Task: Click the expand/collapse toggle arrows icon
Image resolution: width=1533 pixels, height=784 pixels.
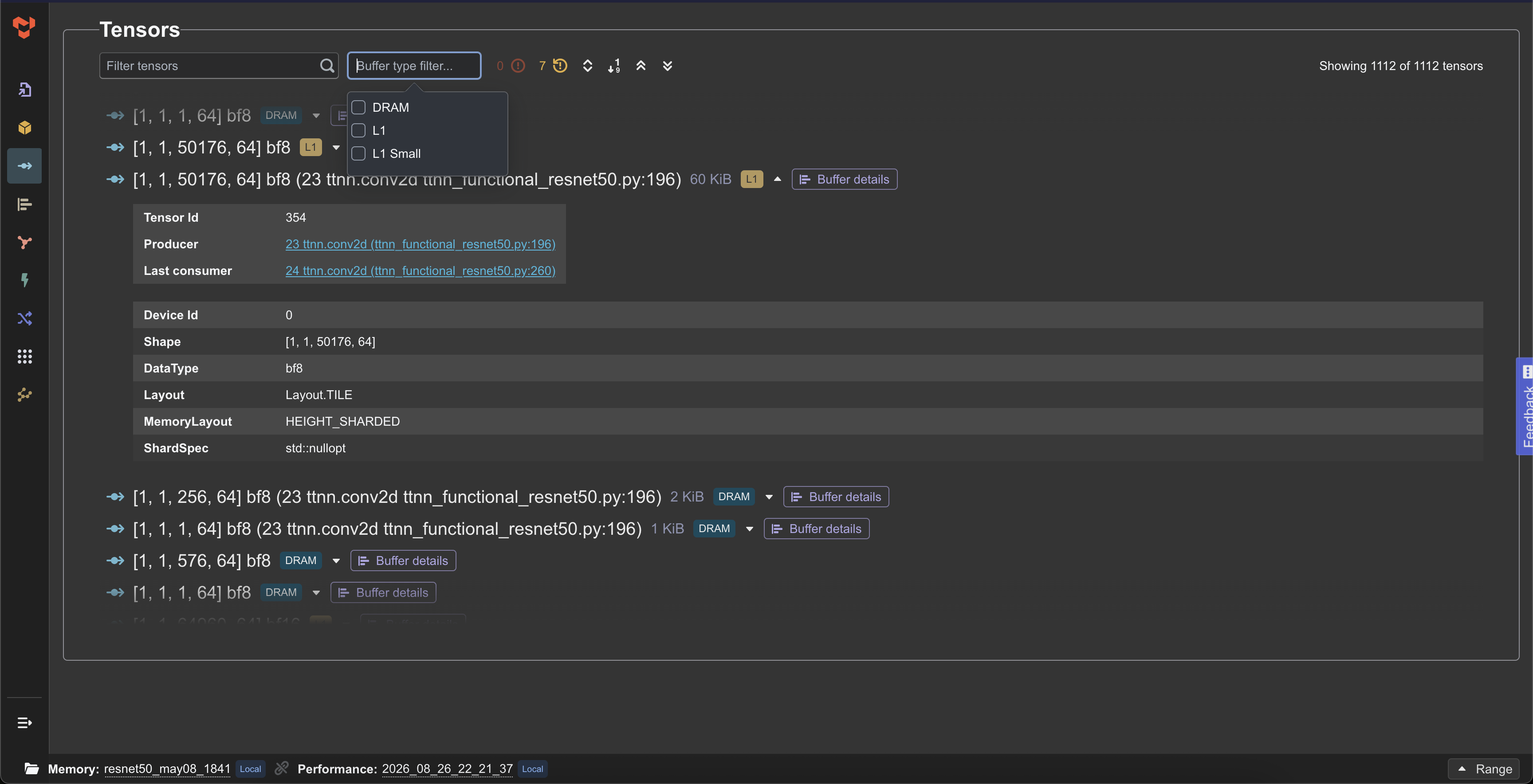Action: 587,66
